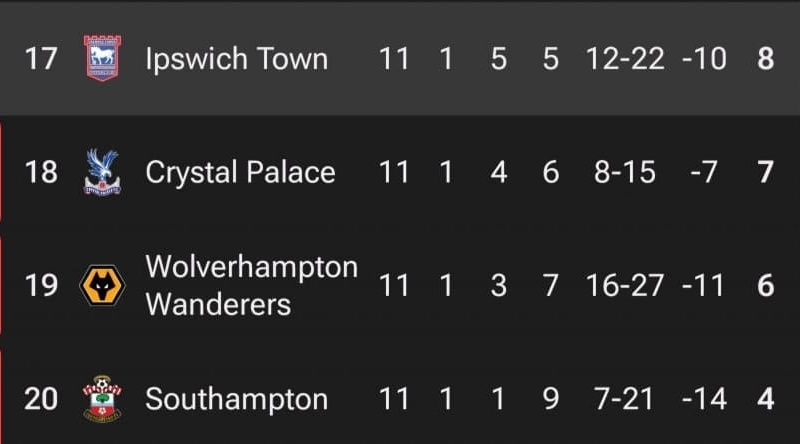Image resolution: width=800 pixels, height=444 pixels.
Task: Click Southampton's 7-21 goals record
Action: coord(625,400)
